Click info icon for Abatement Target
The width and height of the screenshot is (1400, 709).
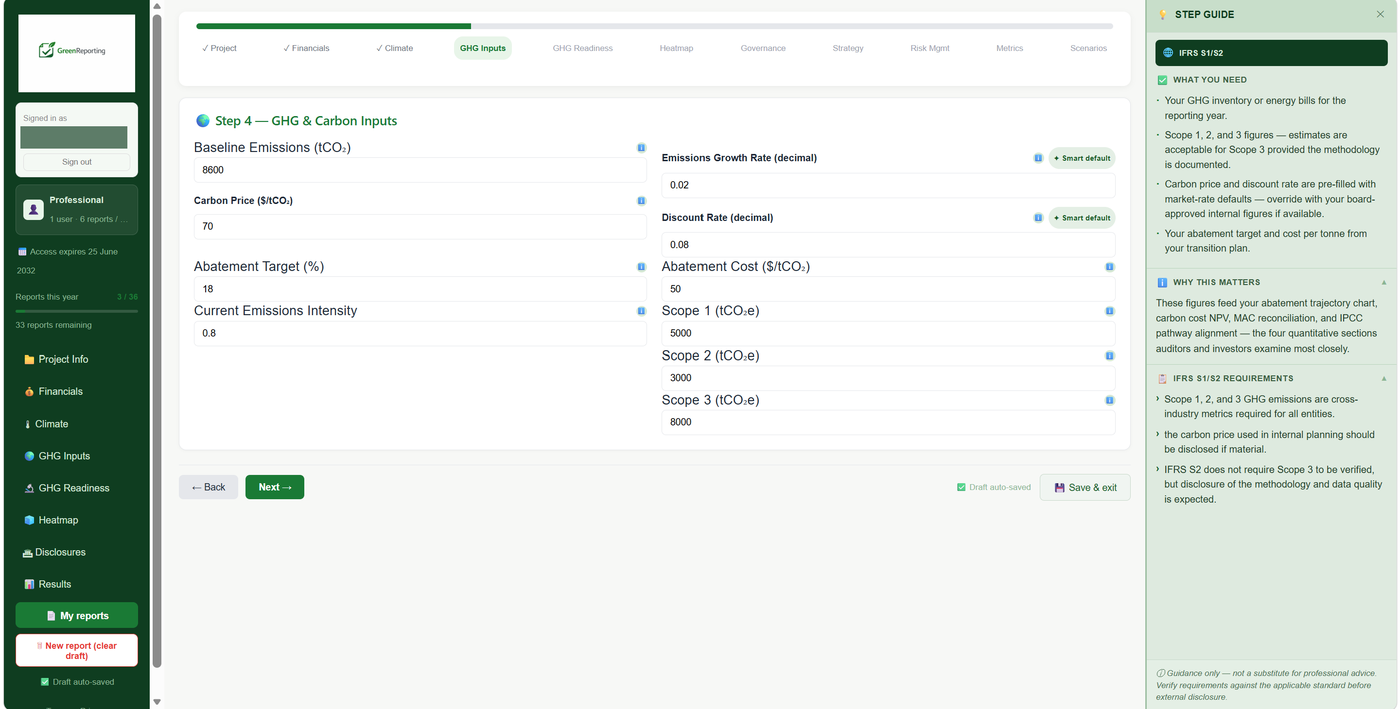coord(641,267)
